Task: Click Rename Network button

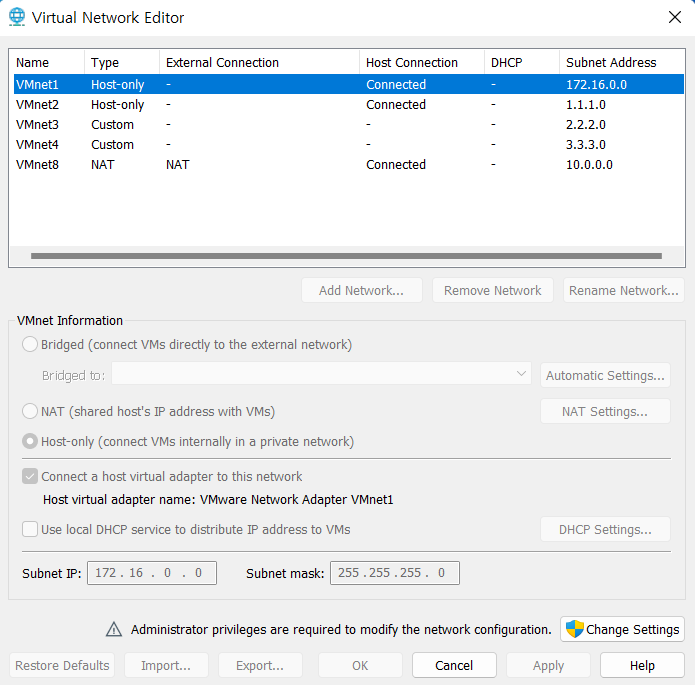Action: tap(624, 290)
